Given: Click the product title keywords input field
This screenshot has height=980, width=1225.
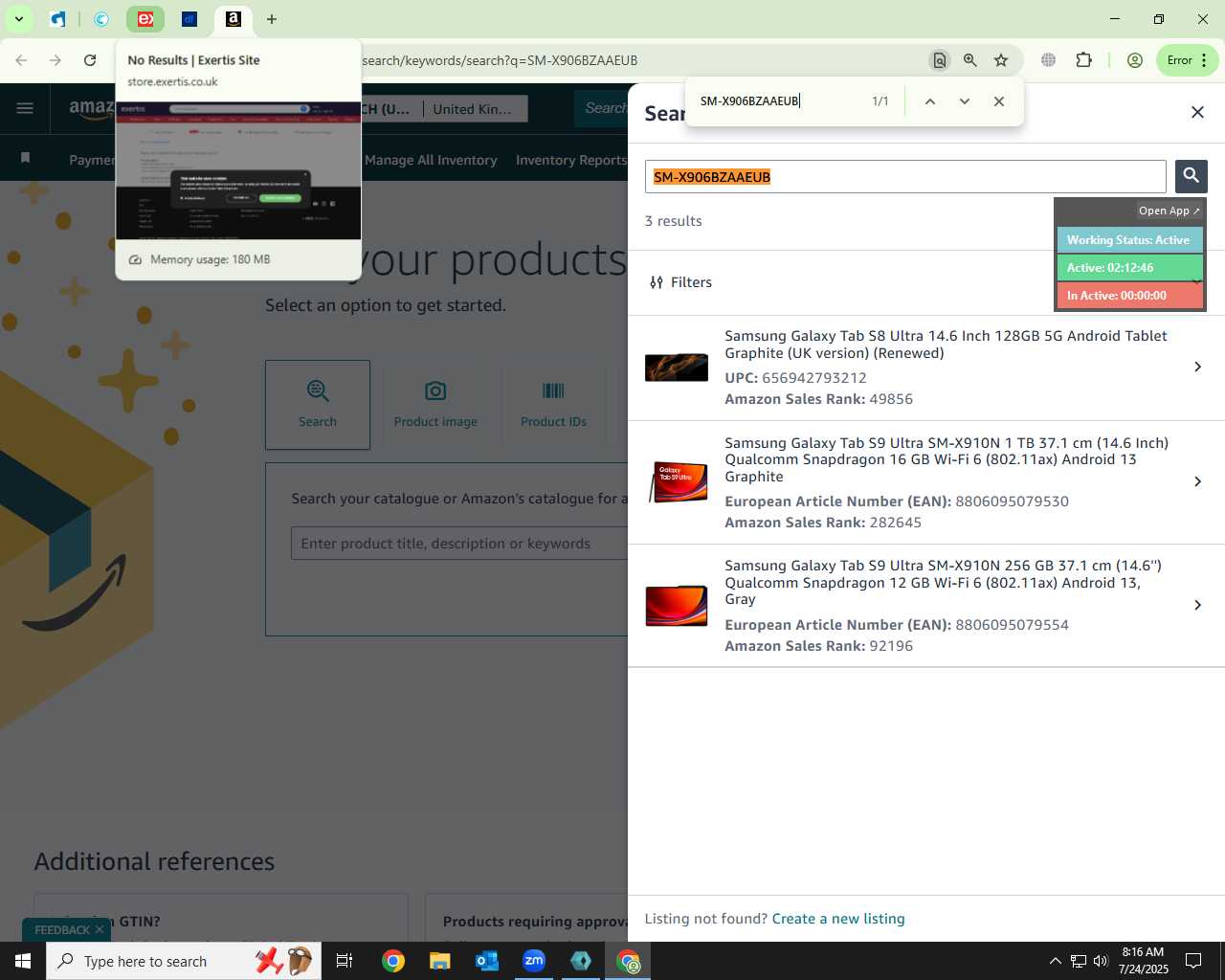Looking at the screenshot, I should click(x=459, y=544).
